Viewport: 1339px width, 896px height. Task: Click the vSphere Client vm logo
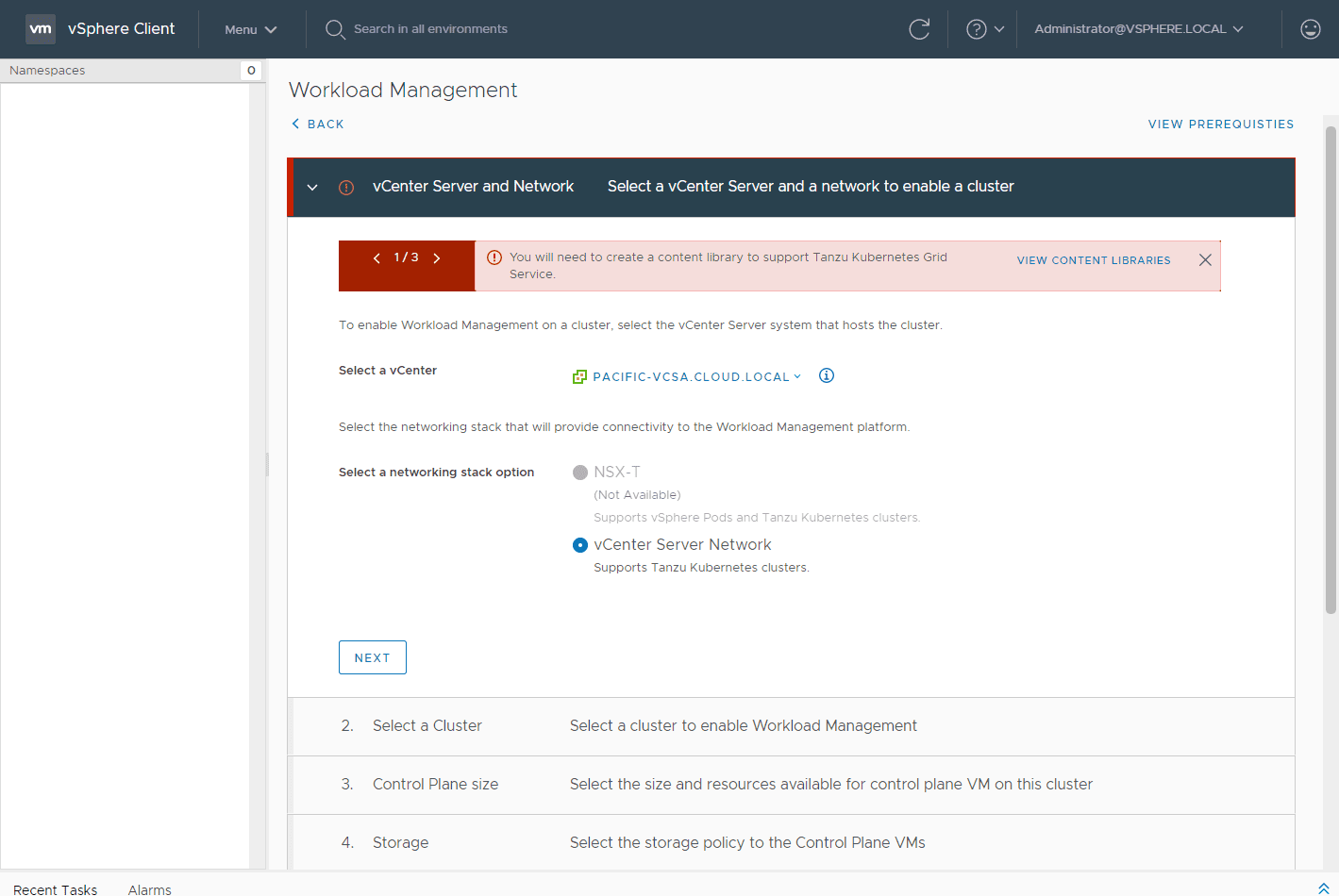40,29
